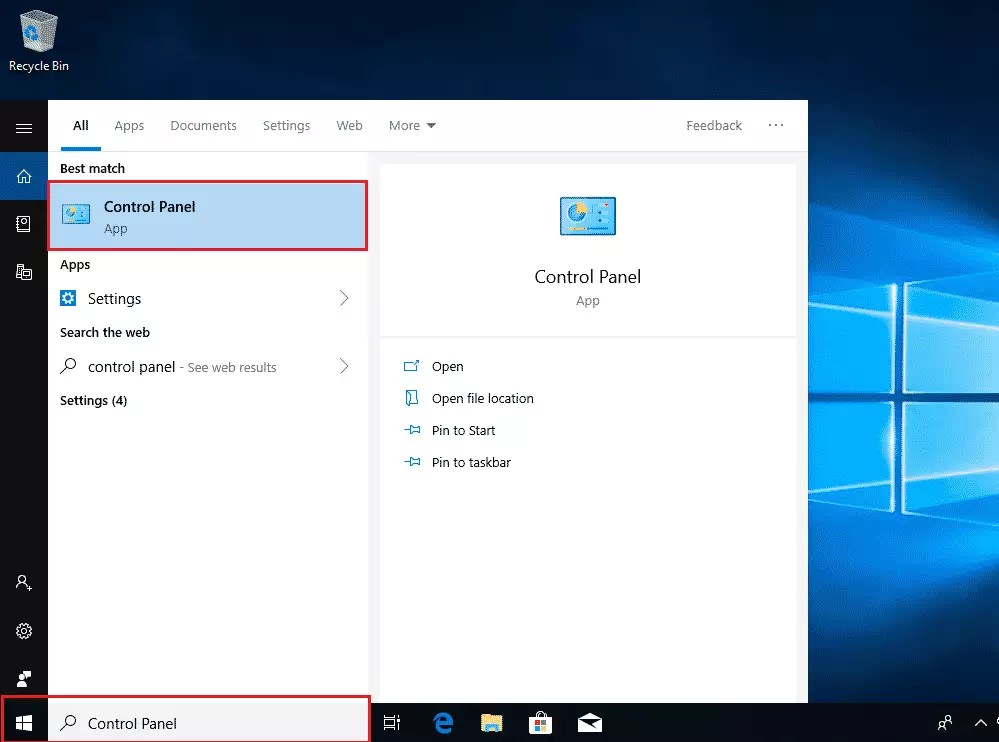Viewport: 999px width, 742px height.
Task: Expand the Settings app search result
Action: pyautogui.click(x=343, y=298)
